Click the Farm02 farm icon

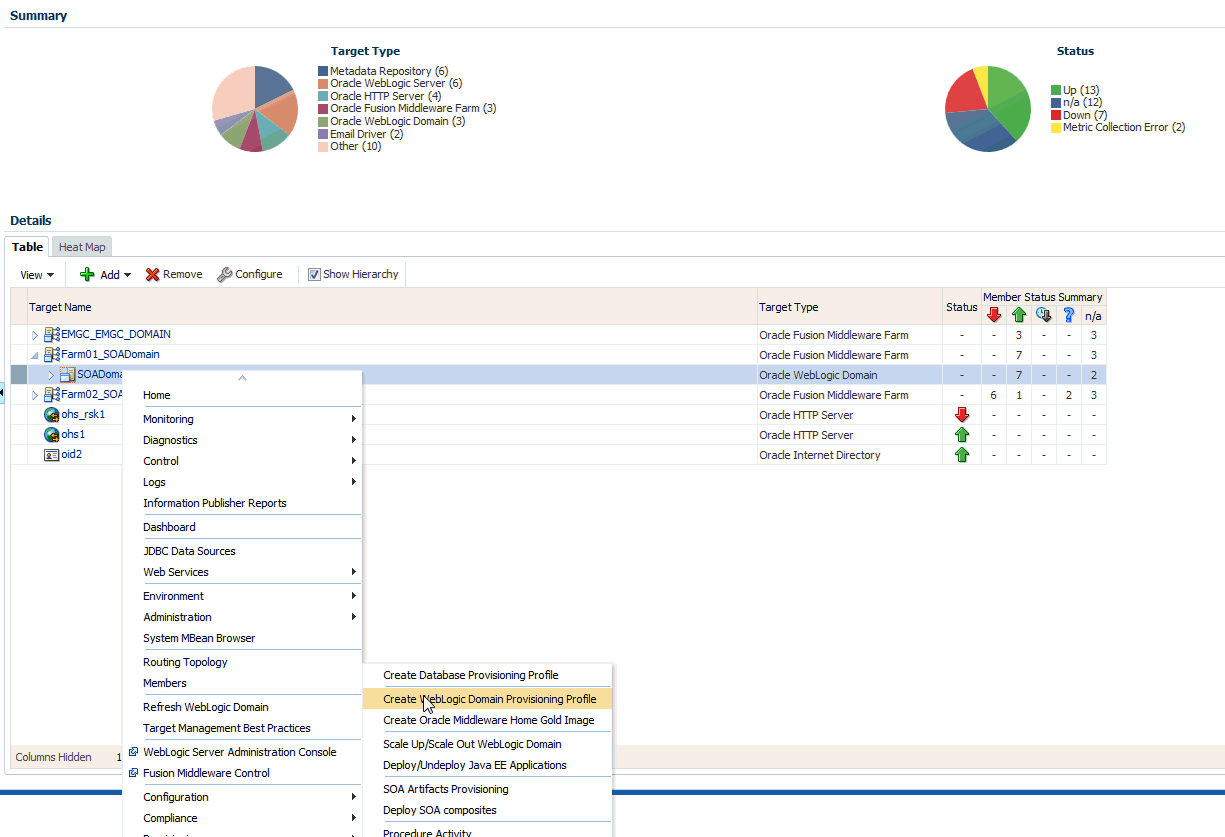[52, 395]
